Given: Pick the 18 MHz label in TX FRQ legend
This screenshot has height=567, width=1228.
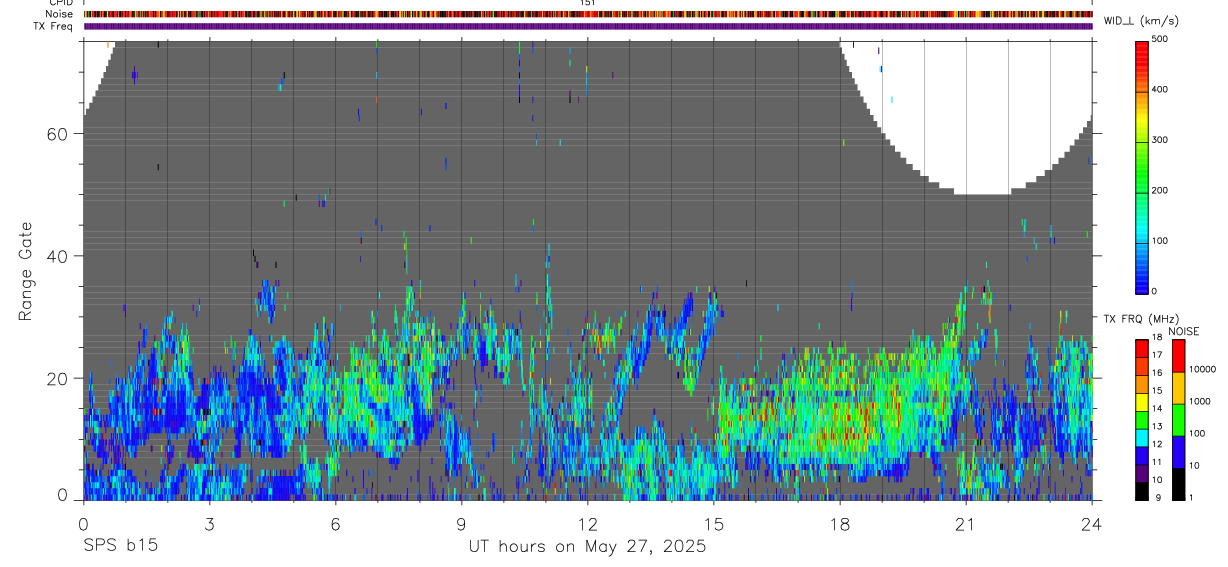Looking at the screenshot, I should (x=1157, y=337).
